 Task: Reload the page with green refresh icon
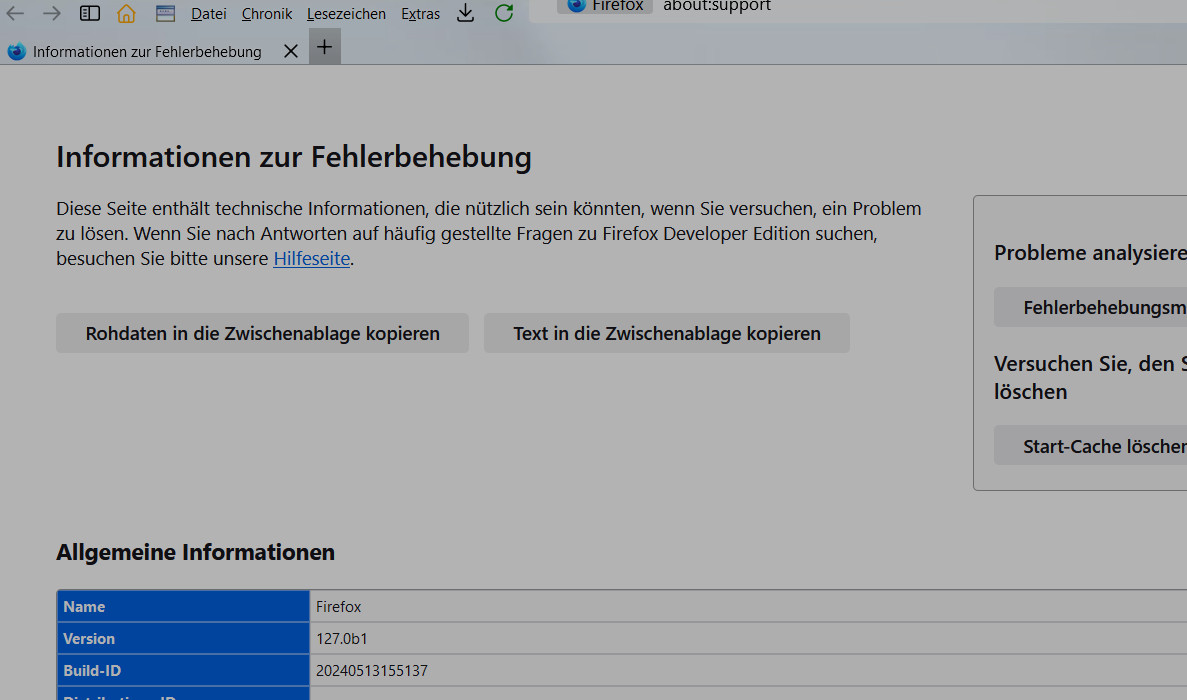pos(504,13)
